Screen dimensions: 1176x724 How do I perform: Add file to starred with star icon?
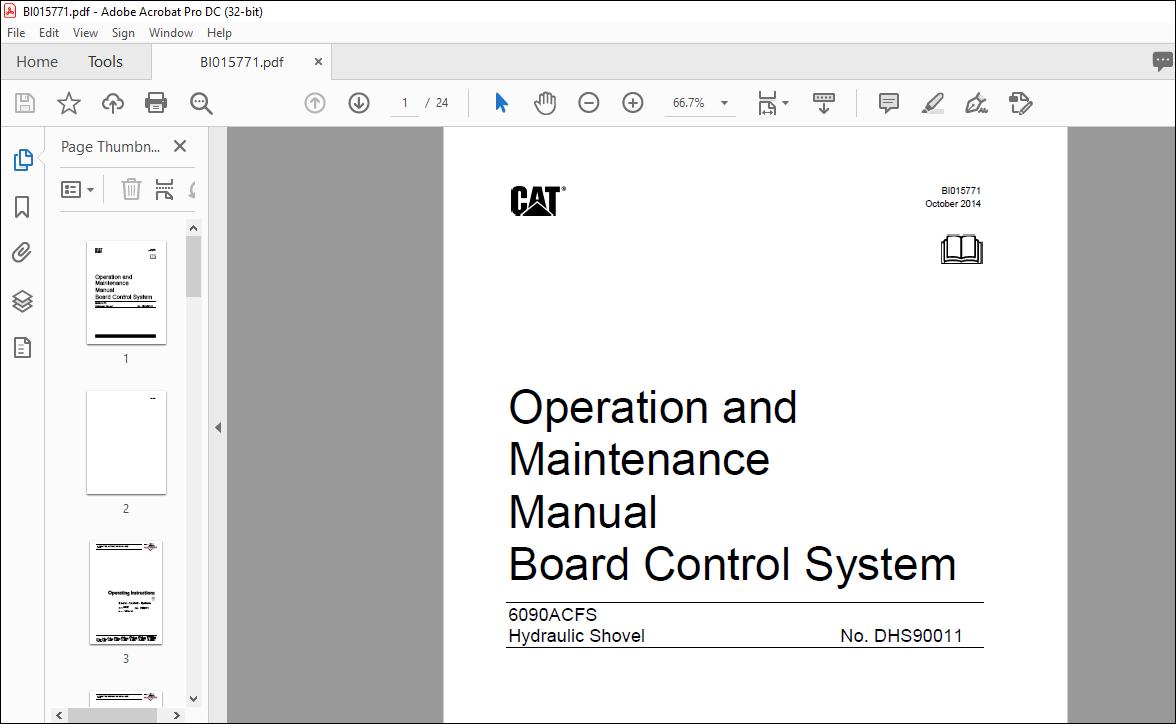click(x=69, y=103)
